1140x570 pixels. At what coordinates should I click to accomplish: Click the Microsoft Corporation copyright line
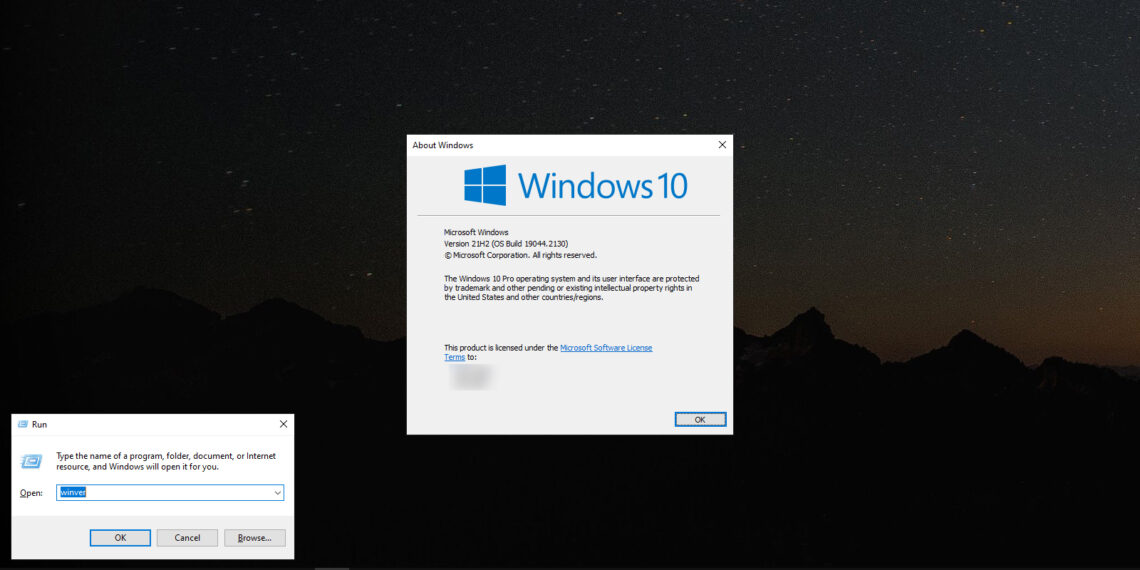click(520, 255)
